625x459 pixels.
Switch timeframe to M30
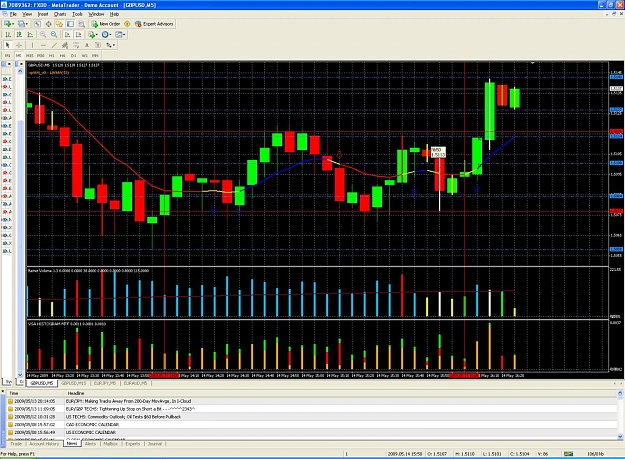[41, 56]
